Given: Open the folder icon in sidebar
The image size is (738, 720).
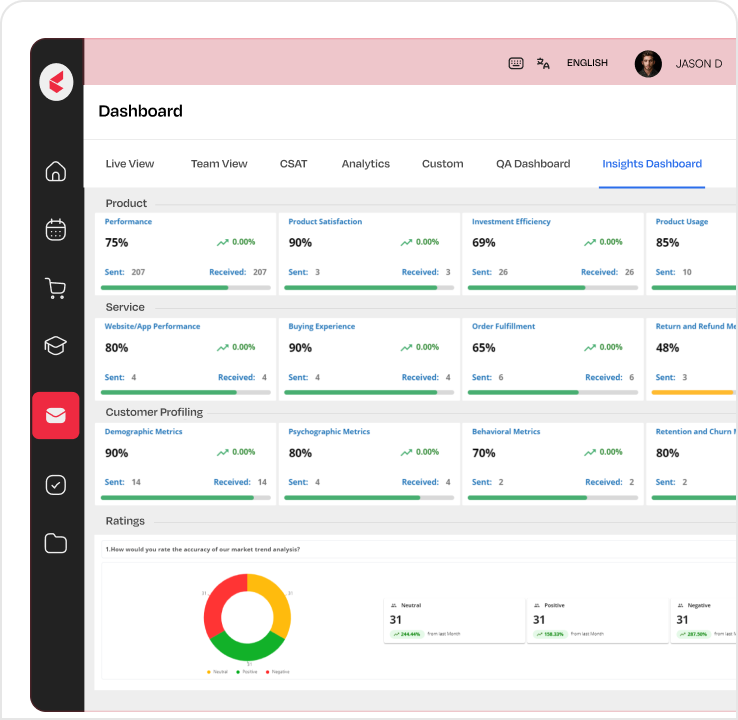Looking at the screenshot, I should pos(56,543).
